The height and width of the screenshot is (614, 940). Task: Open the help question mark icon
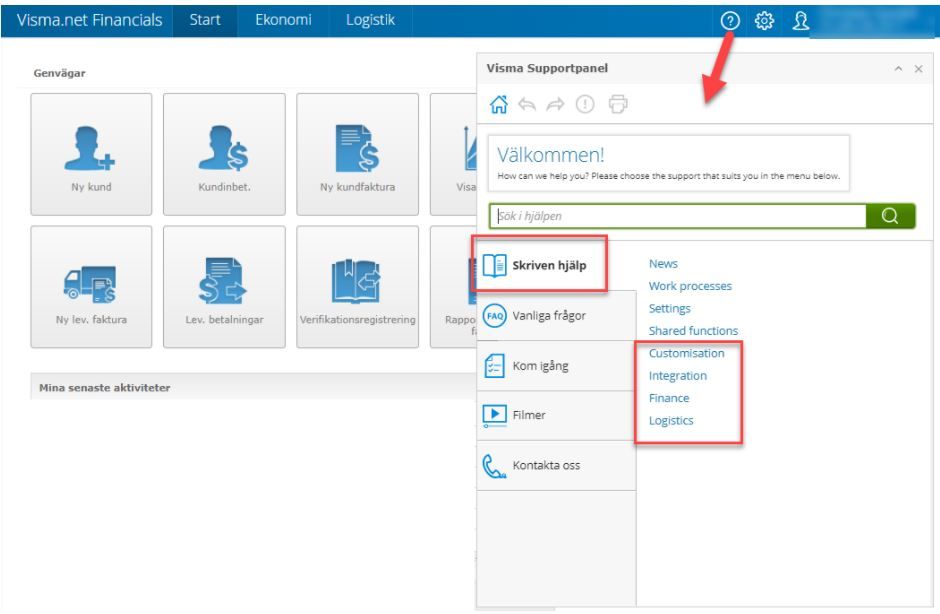[x=730, y=21]
